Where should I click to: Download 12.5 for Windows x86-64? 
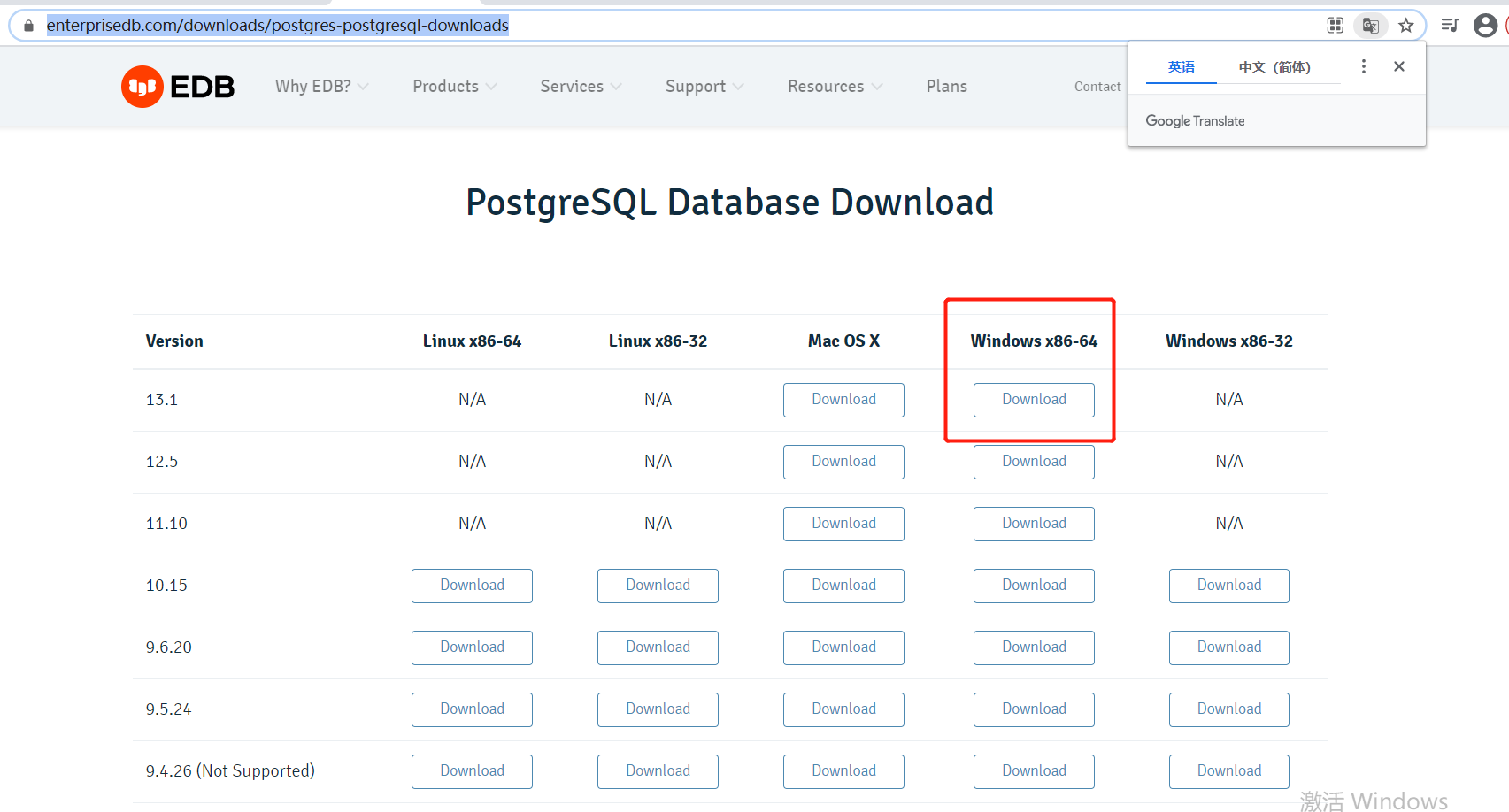pos(1034,462)
